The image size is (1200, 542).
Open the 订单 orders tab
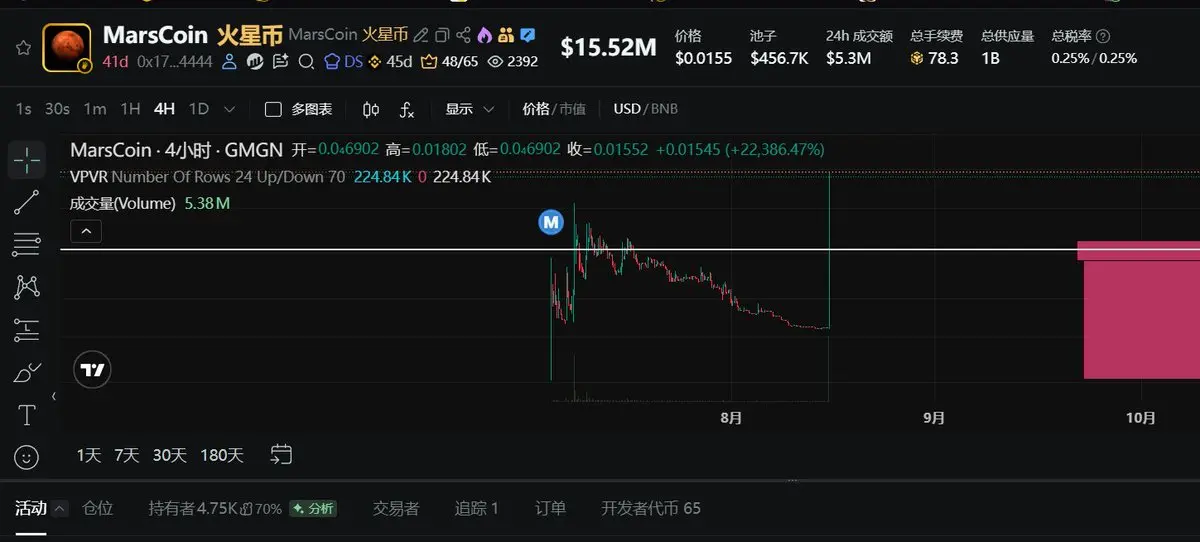(x=551, y=508)
